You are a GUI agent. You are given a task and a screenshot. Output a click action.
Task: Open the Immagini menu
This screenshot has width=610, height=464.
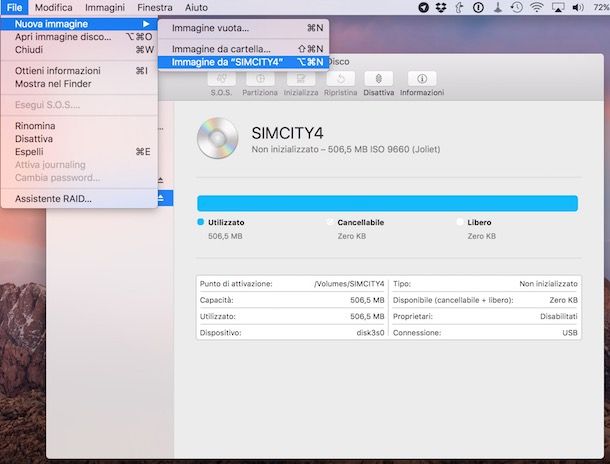pos(105,7)
